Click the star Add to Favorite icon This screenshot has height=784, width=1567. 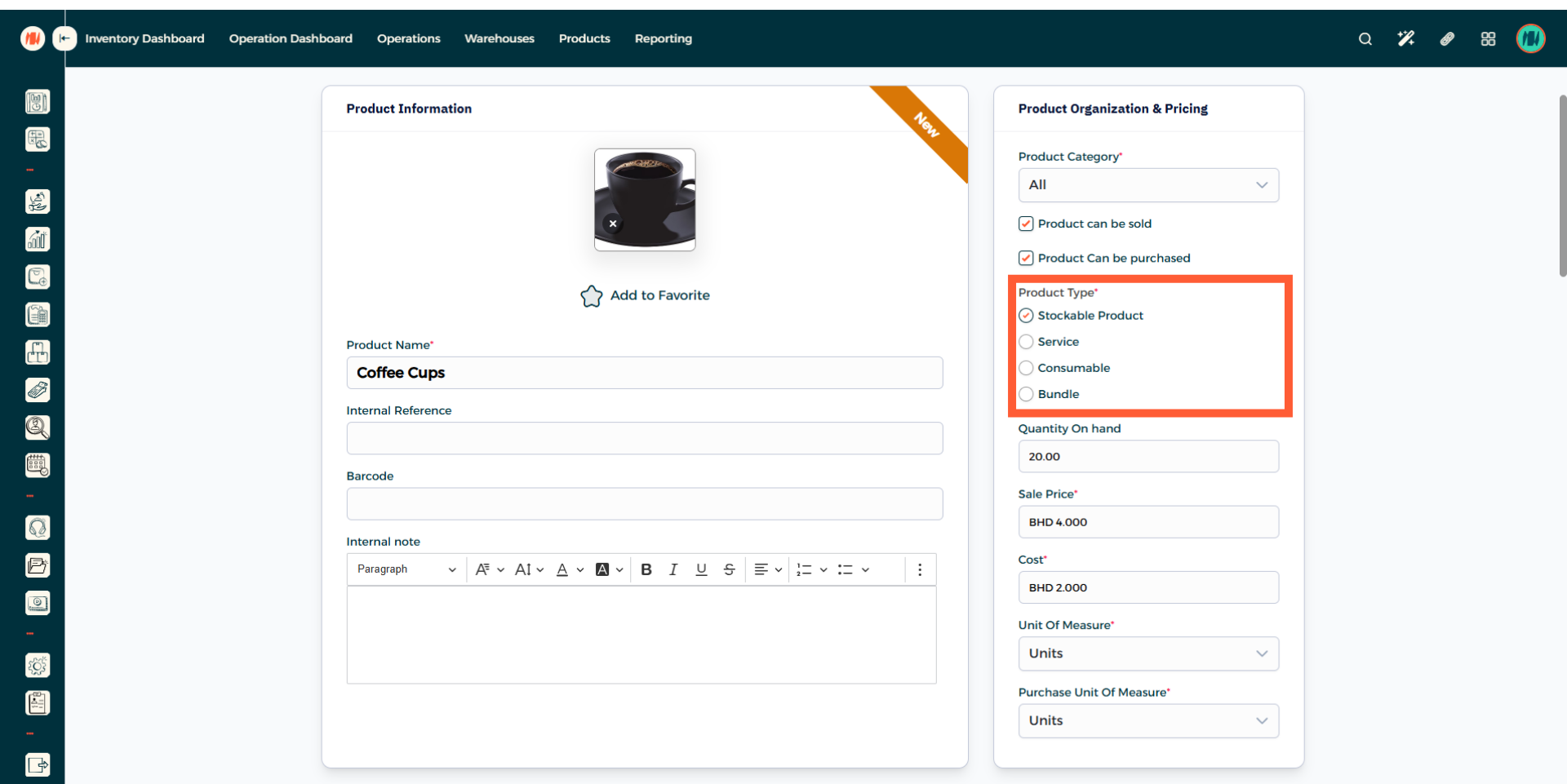point(592,296)
